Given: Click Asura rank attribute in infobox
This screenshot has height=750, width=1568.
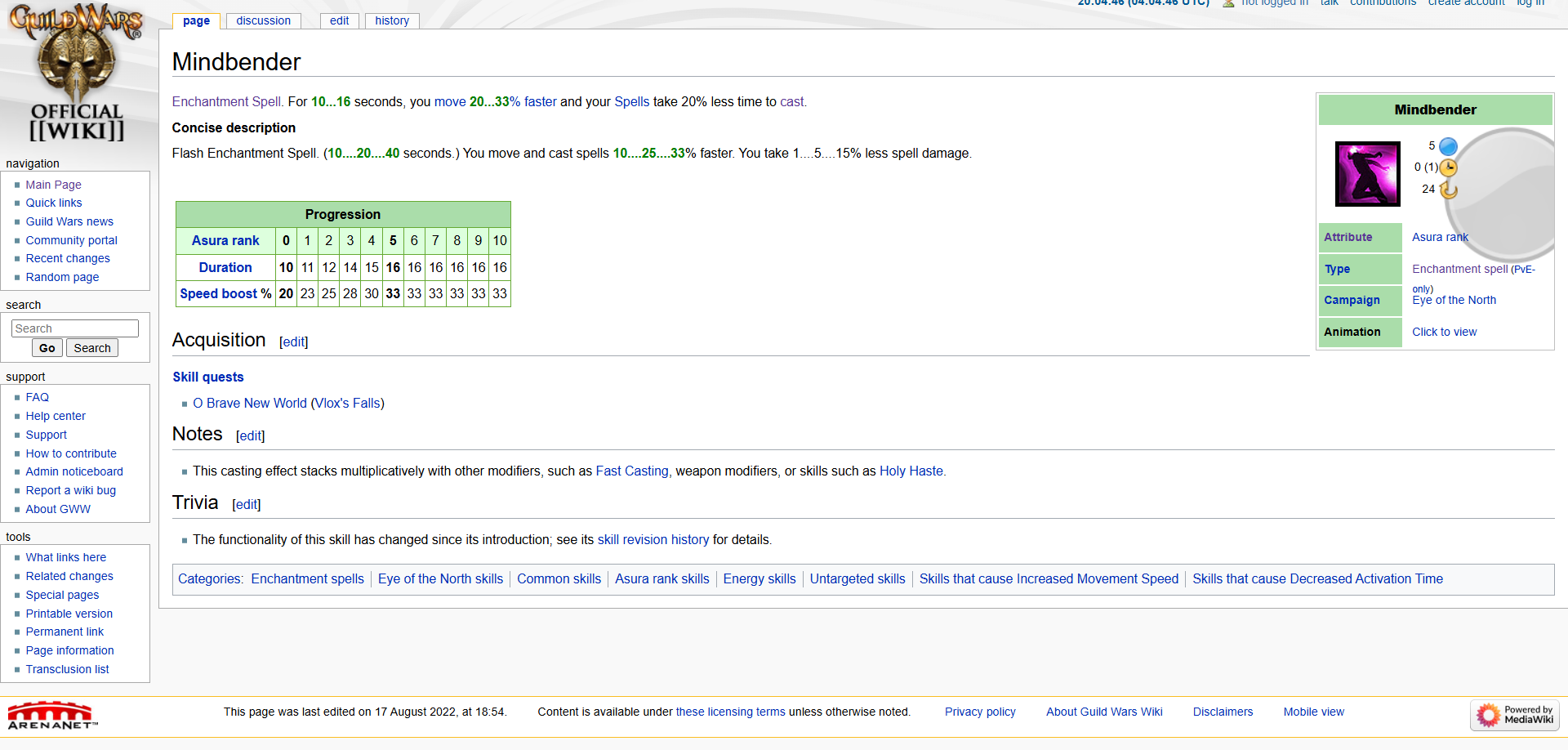Looking at the screenshot, I should coord(1440,237).
